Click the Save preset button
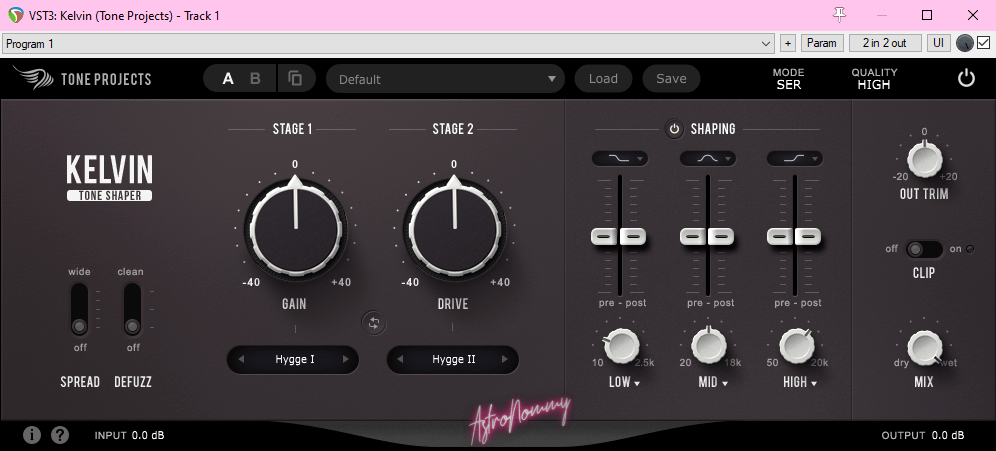 [671, 79]
